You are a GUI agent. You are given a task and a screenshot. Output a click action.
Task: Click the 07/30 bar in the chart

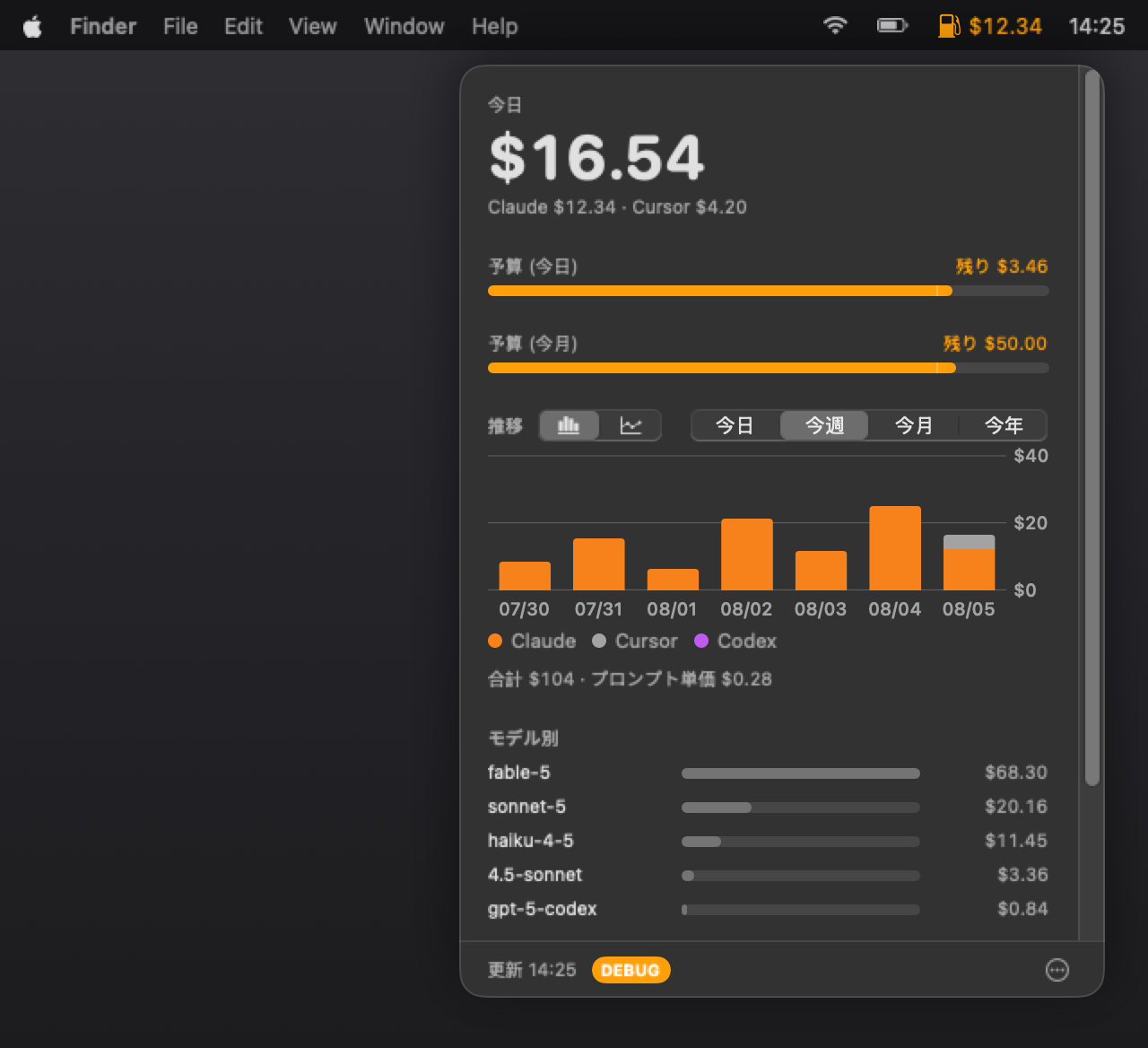pyautogui.click(x=525, y=576)
